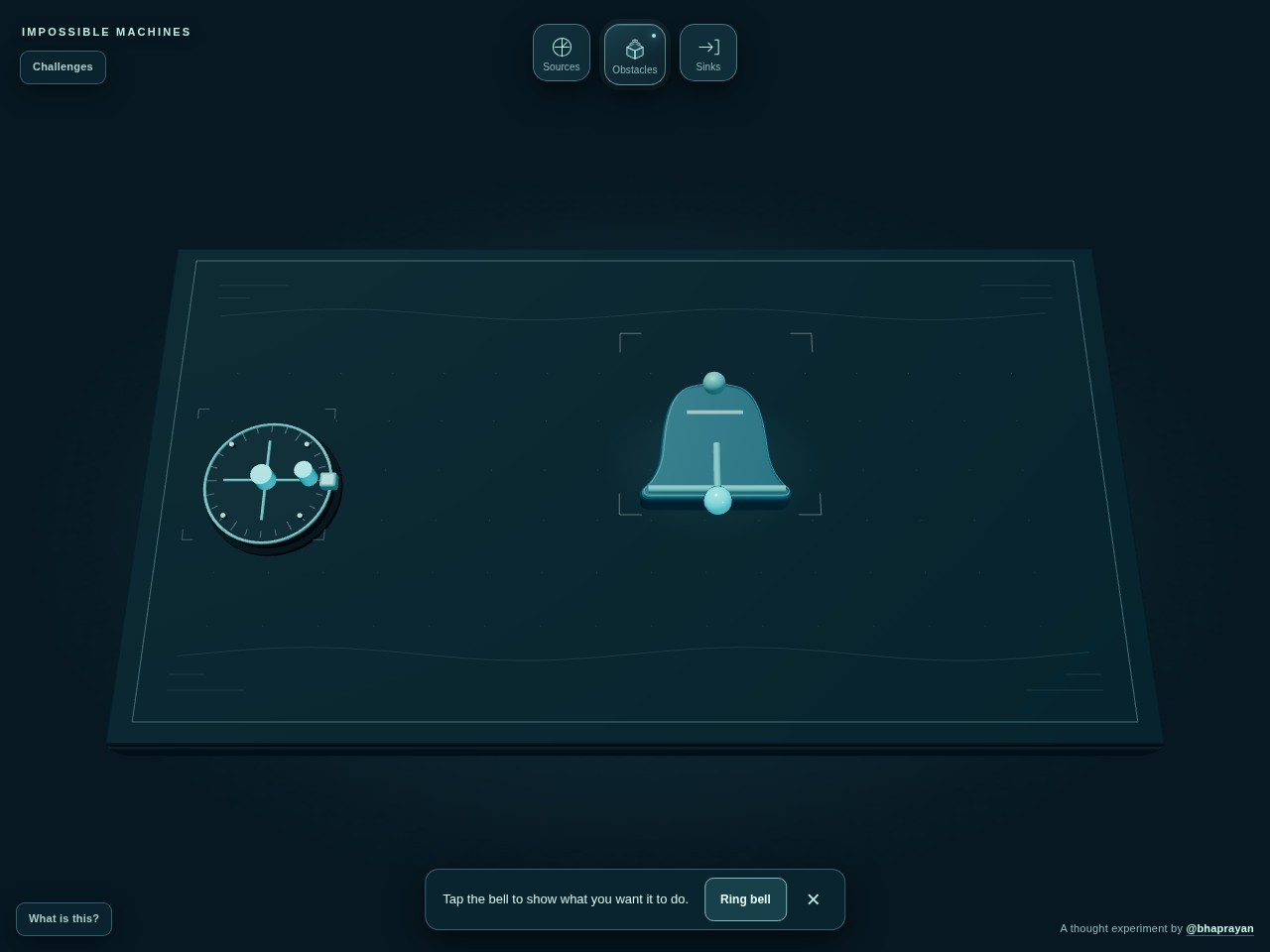Click the "Tap the bell" hint text
This screenshot has width=1270, height=952.
tap(565, 899)
